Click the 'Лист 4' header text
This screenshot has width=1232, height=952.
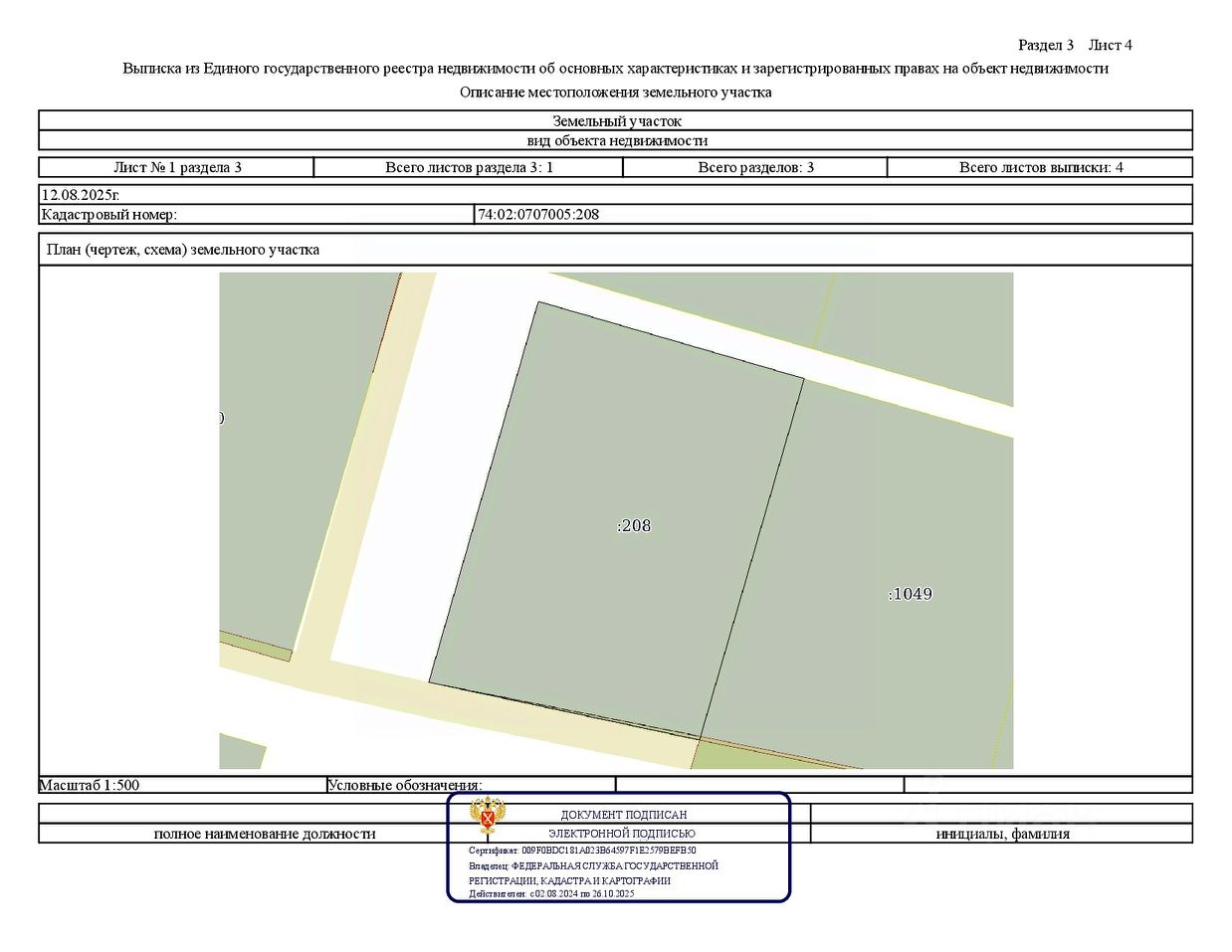point(1111,45)
